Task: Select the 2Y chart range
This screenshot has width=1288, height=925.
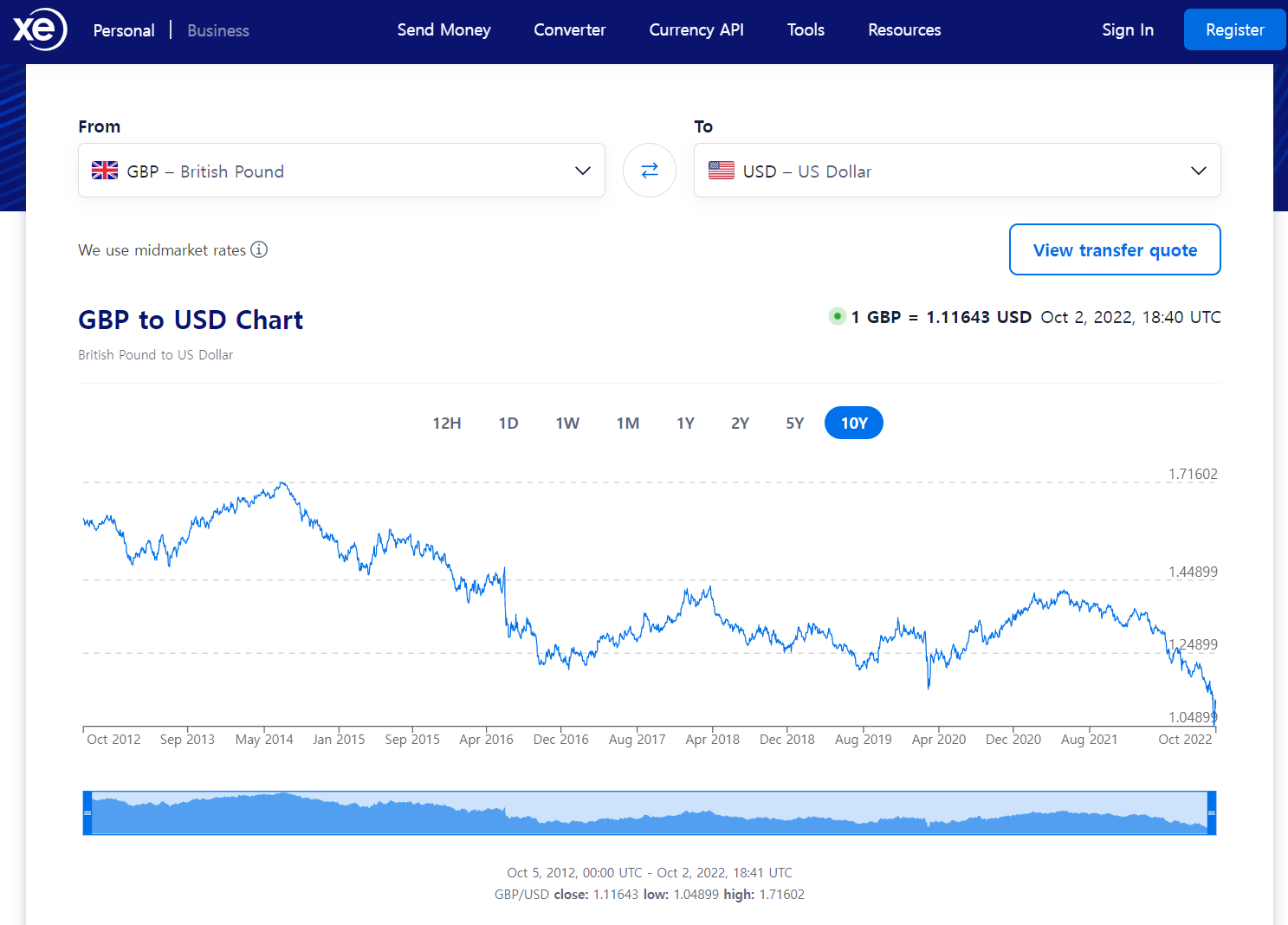Action: (x=740, y=423)
